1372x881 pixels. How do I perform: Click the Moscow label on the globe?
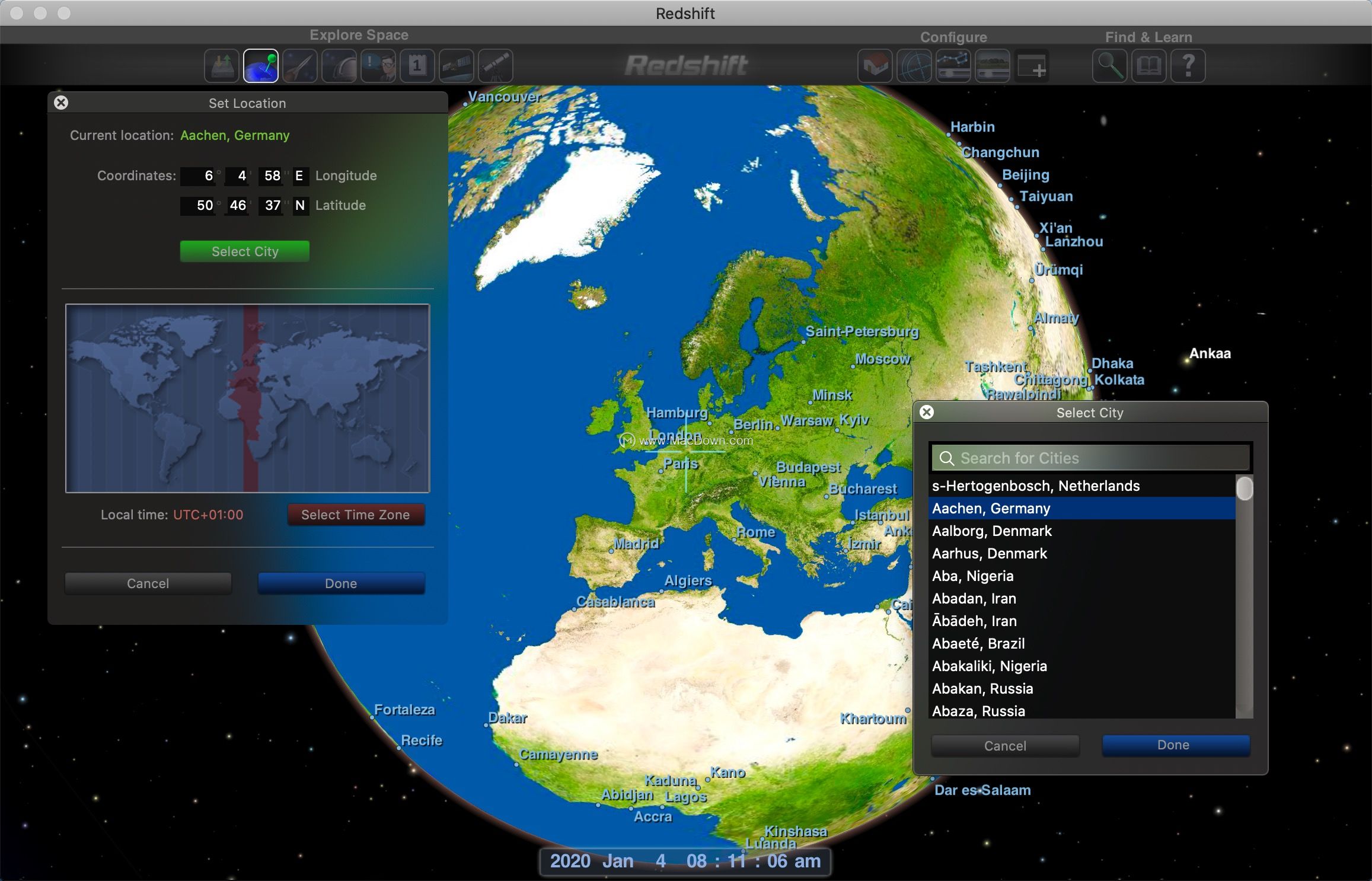(883, 359)
